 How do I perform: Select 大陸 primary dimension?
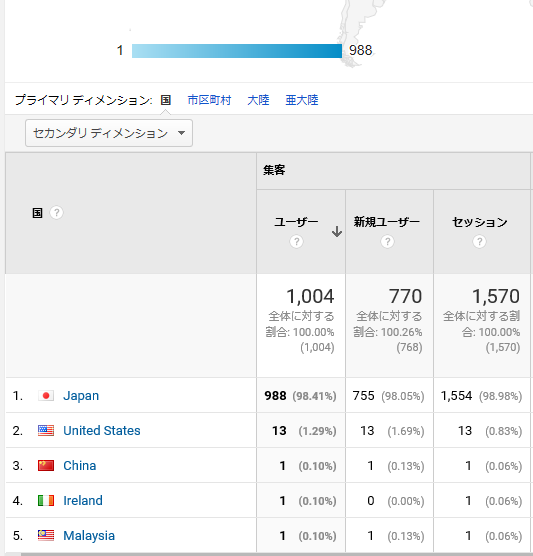(258, 100)
